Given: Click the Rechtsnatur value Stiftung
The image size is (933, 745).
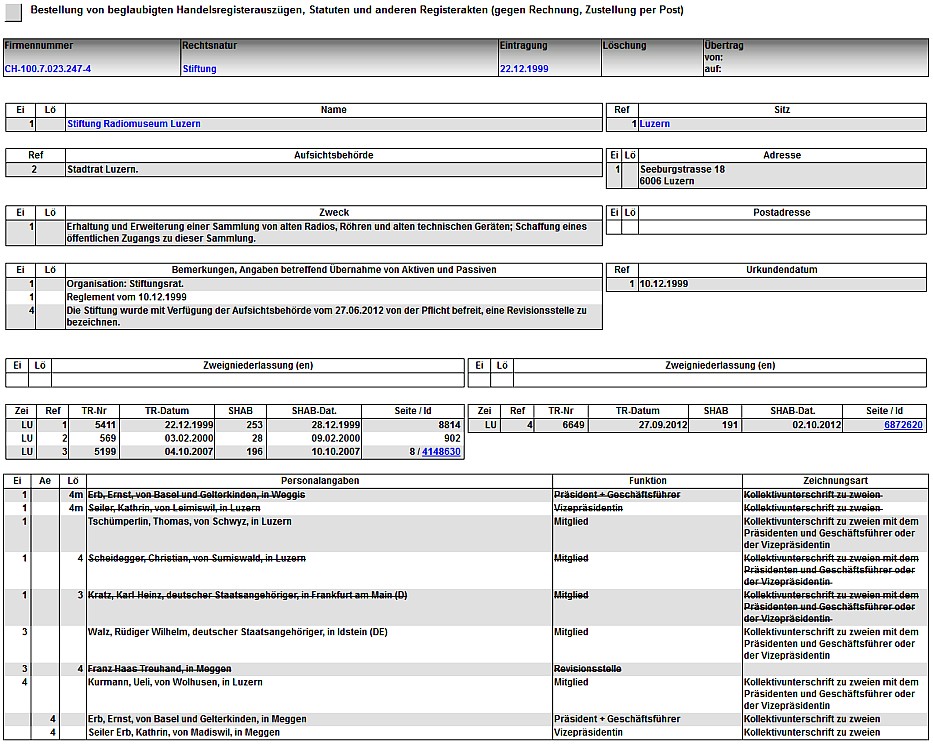Looking at the screenshot, I should 199,69.
